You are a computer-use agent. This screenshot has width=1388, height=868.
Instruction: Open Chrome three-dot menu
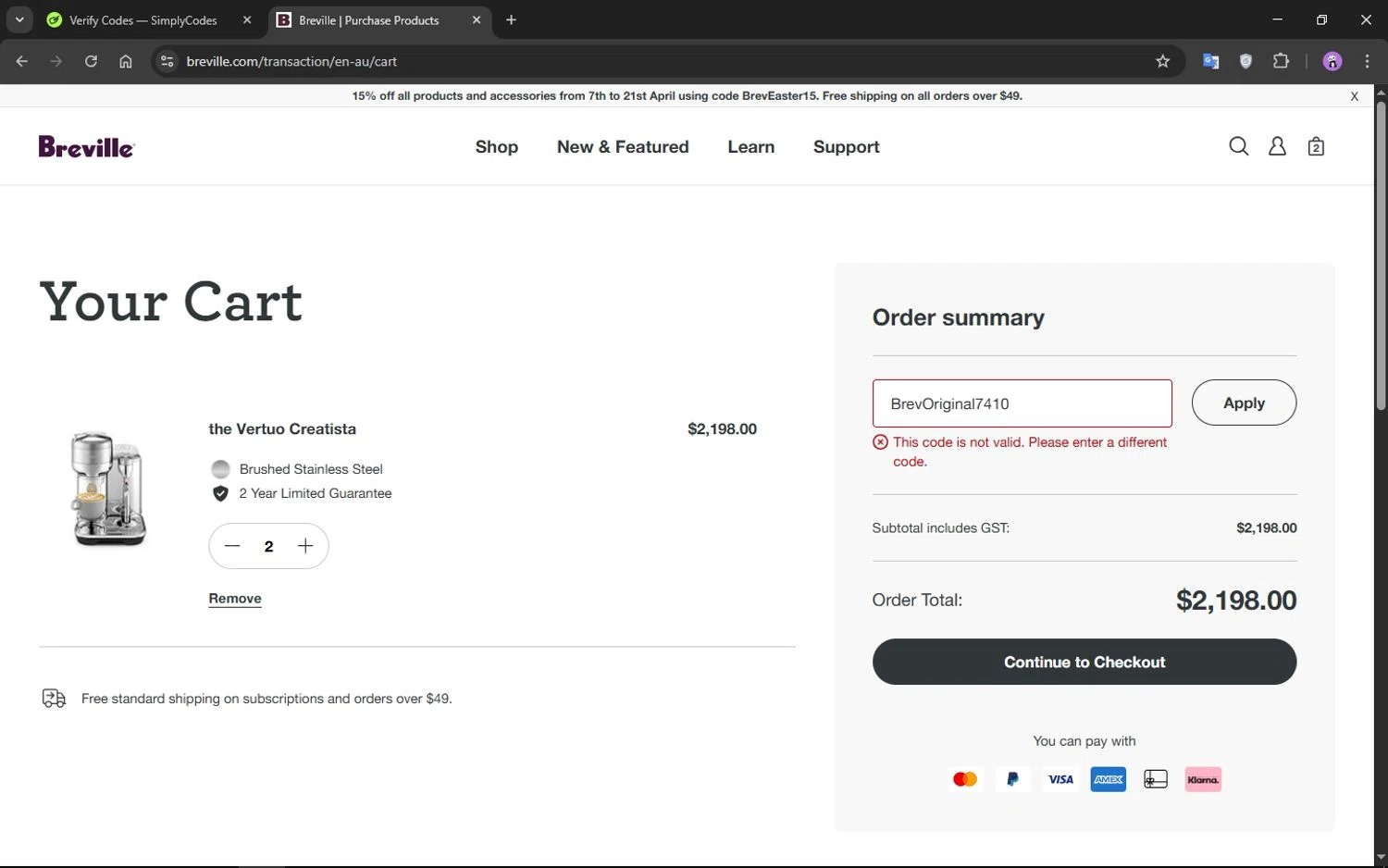pyautogui.click(x=1367, y=61)
